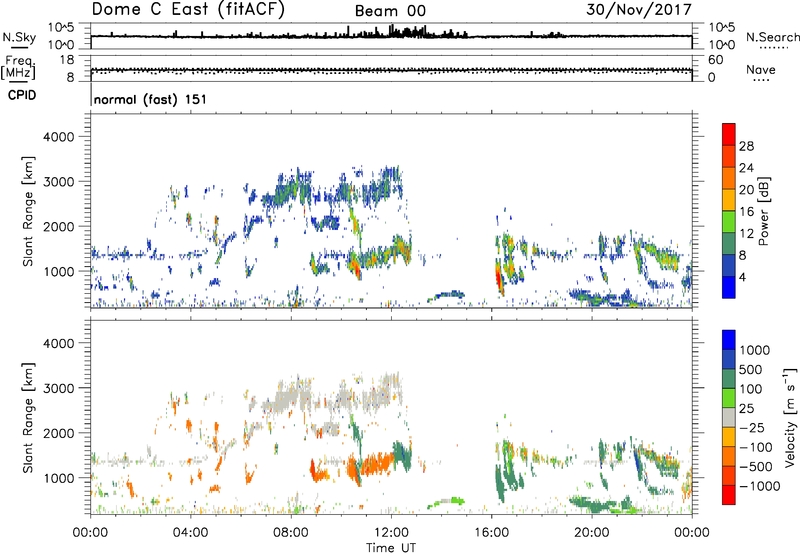The image size is (800, 554).
Task: Click the orange segment of Velocity colorbar
Action: click(729, 457)
